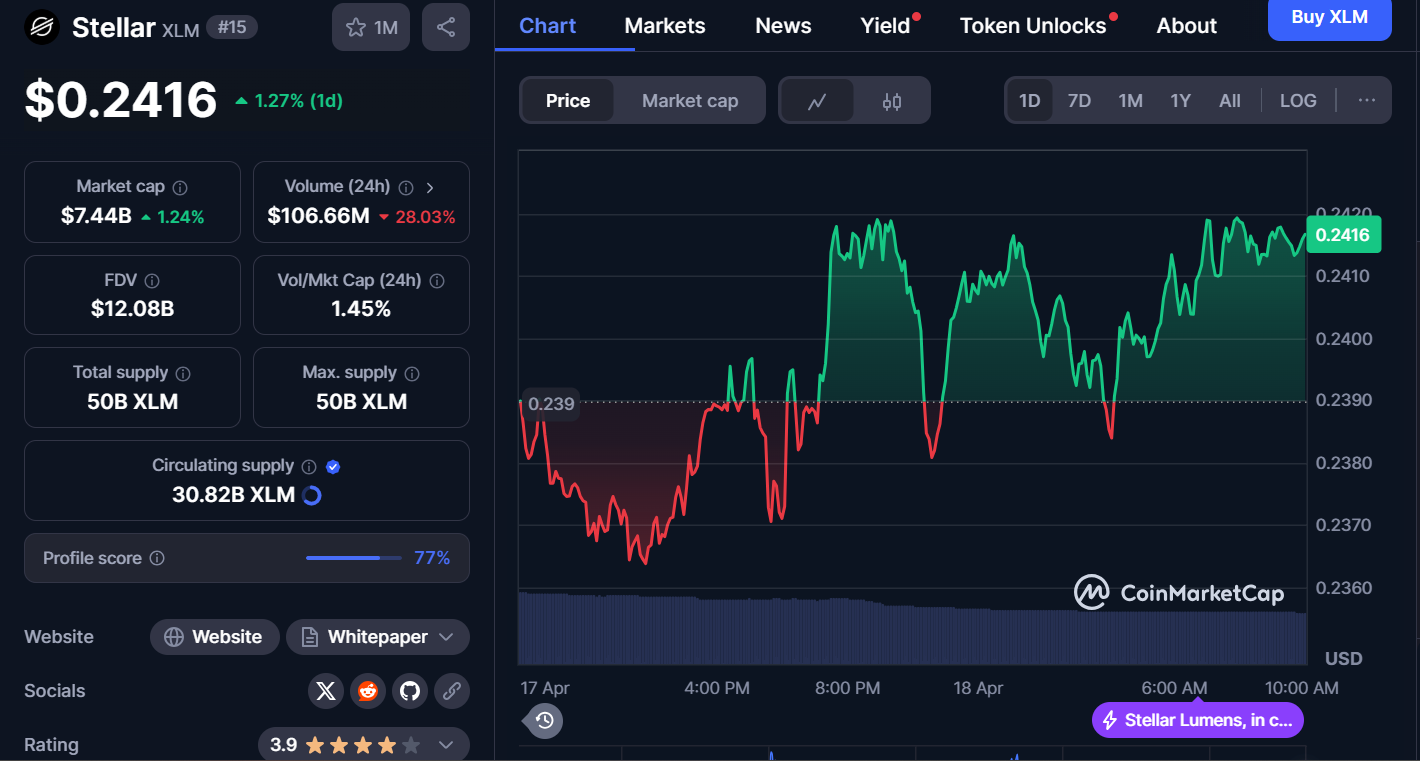Open the About tab
This screenshot has height=761, width=1420.
coord(1187,26)
